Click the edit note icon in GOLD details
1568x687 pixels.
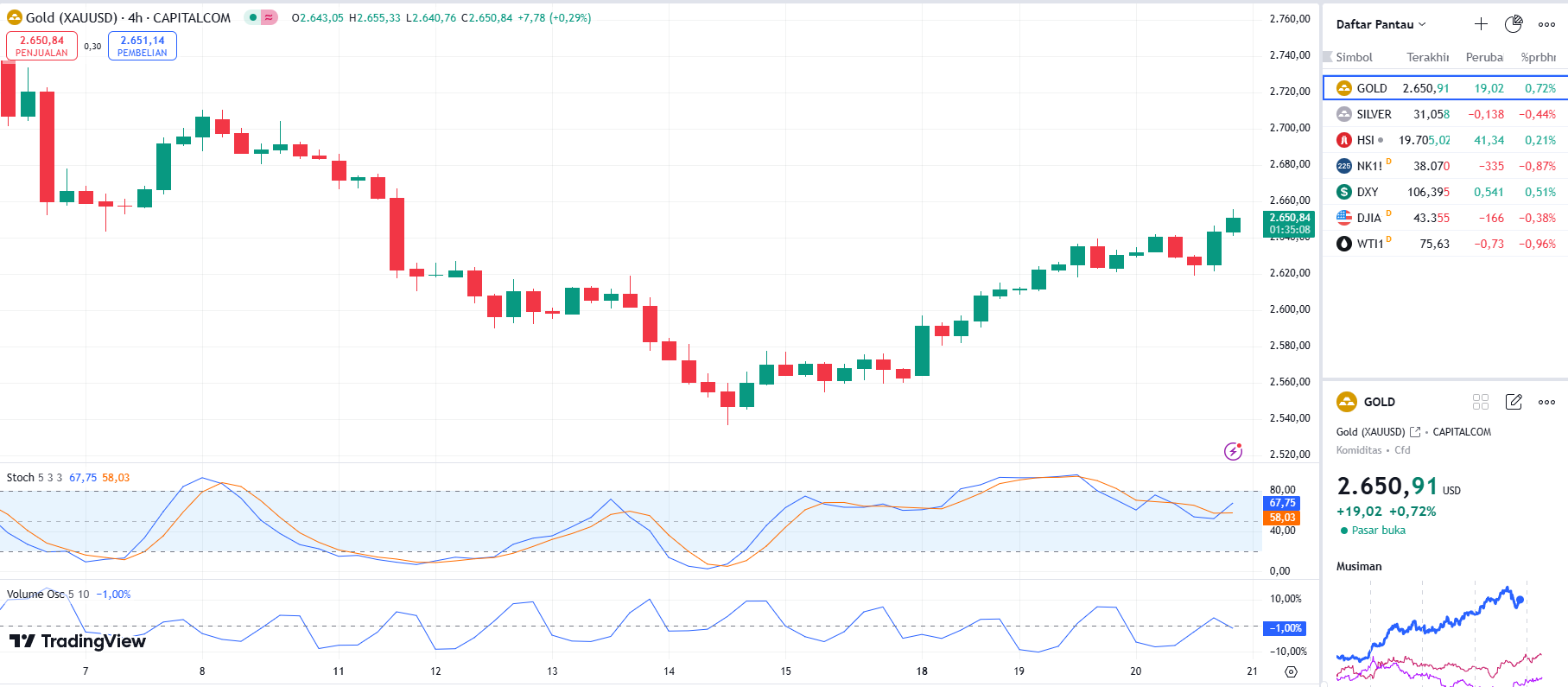pos(1514,402)
